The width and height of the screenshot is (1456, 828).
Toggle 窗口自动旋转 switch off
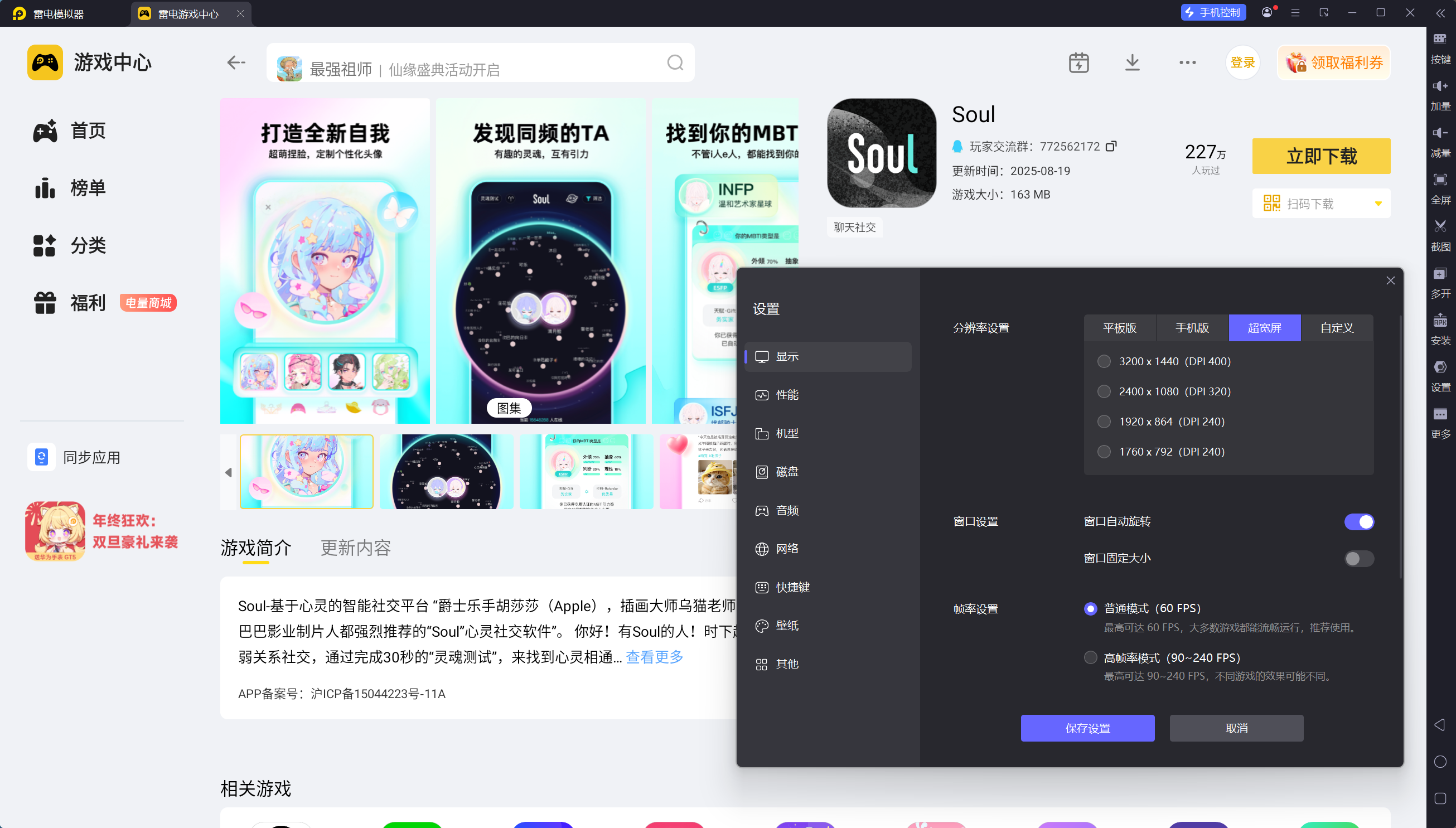[1359, 521]
